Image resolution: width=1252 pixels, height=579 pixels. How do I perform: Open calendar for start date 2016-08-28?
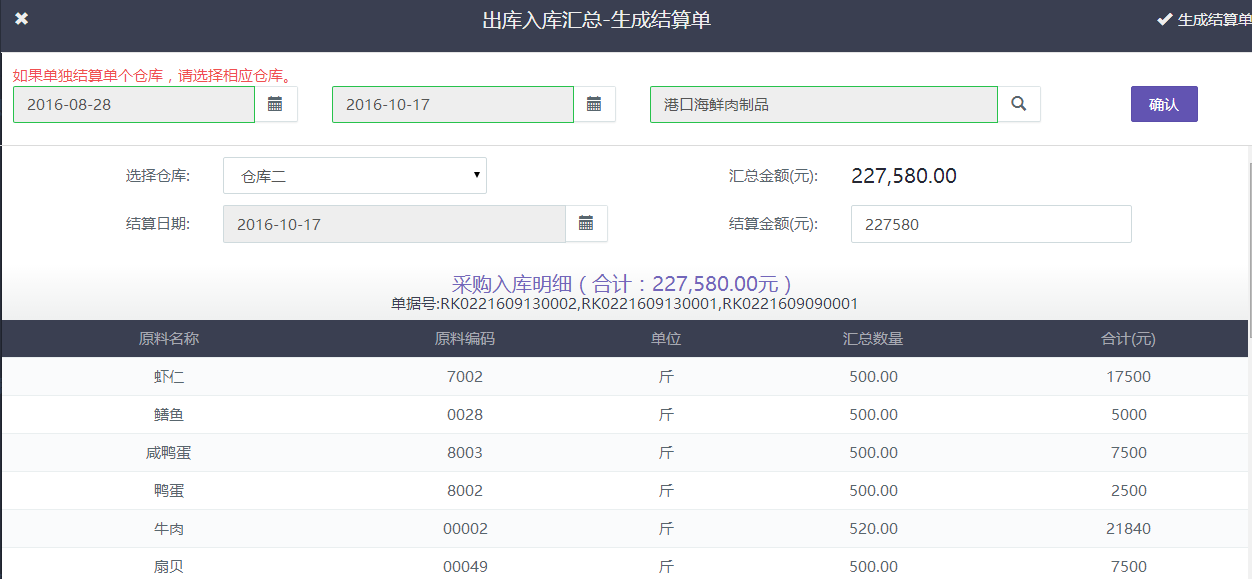tap(276, 104)
